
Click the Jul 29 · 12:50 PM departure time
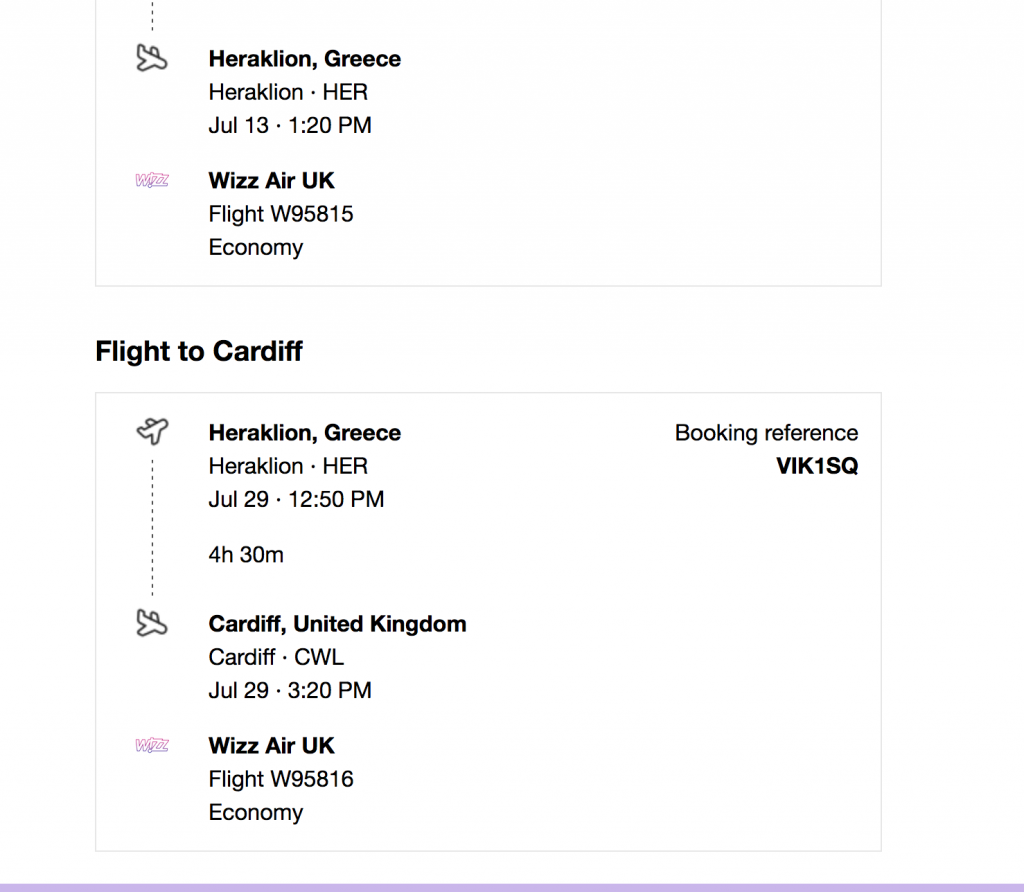[296, 499]
